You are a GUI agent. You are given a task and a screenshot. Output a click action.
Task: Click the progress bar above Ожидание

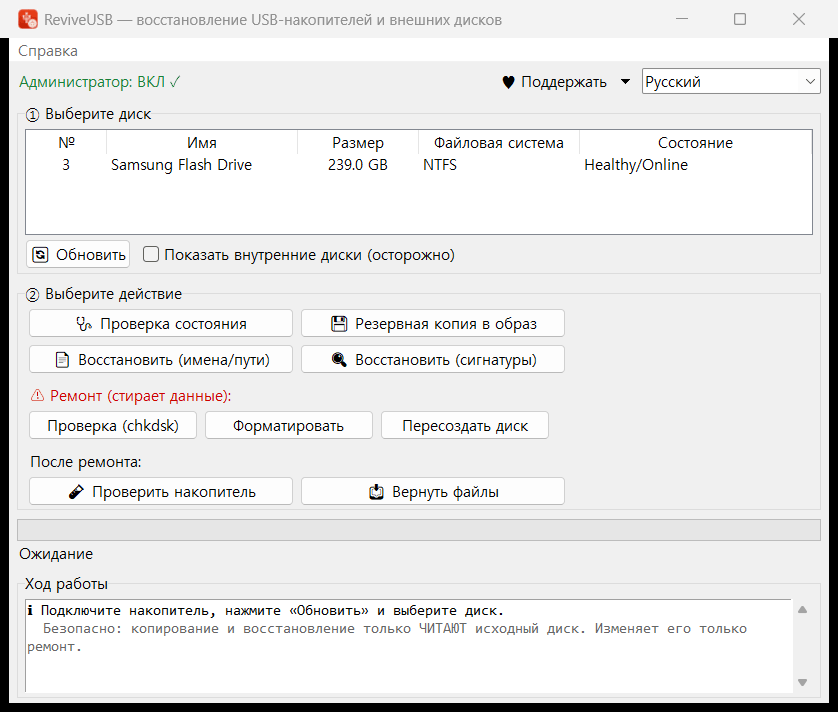[419, 530]
